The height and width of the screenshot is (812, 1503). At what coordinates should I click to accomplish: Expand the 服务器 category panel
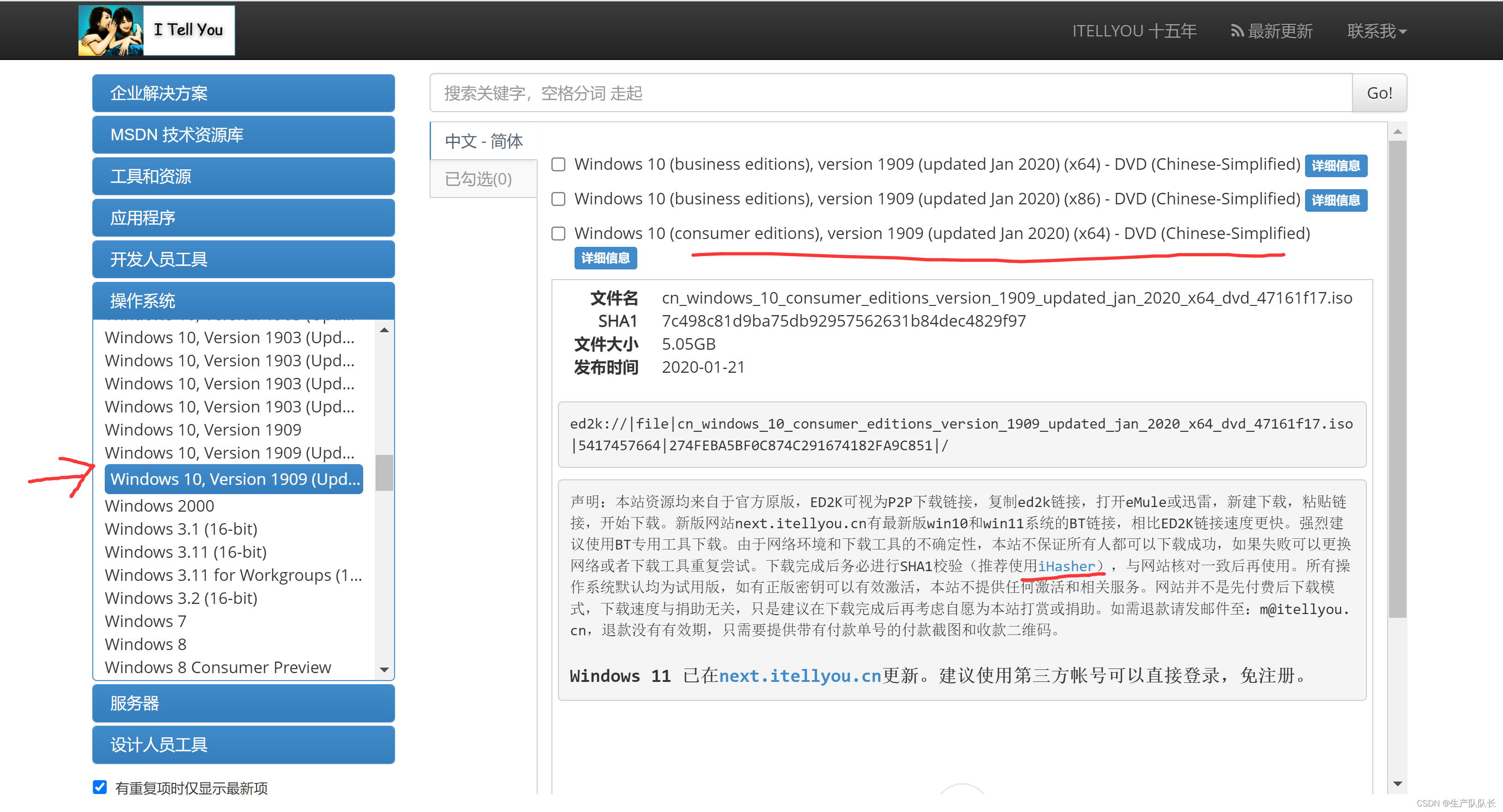(243, 703)
